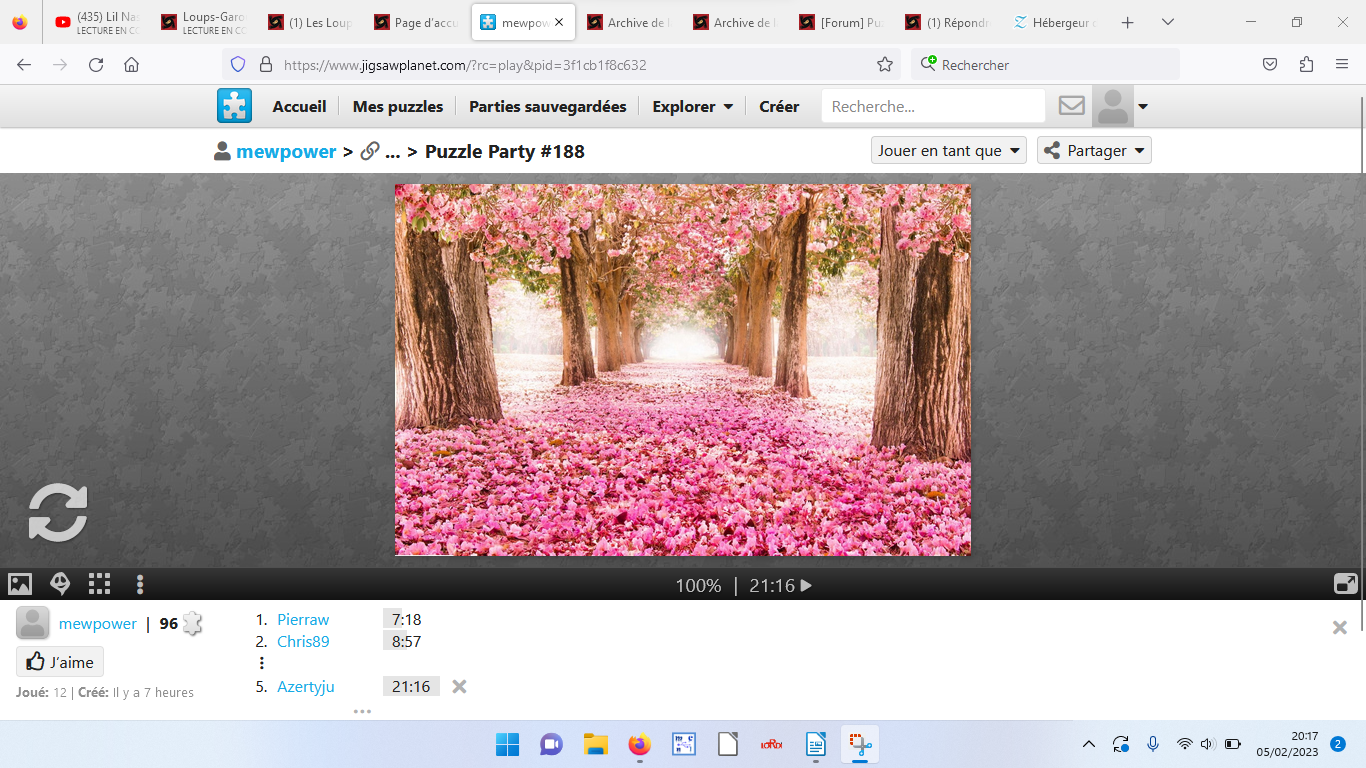Launch the Snipping Tool from the taskbar

[860, 744]
